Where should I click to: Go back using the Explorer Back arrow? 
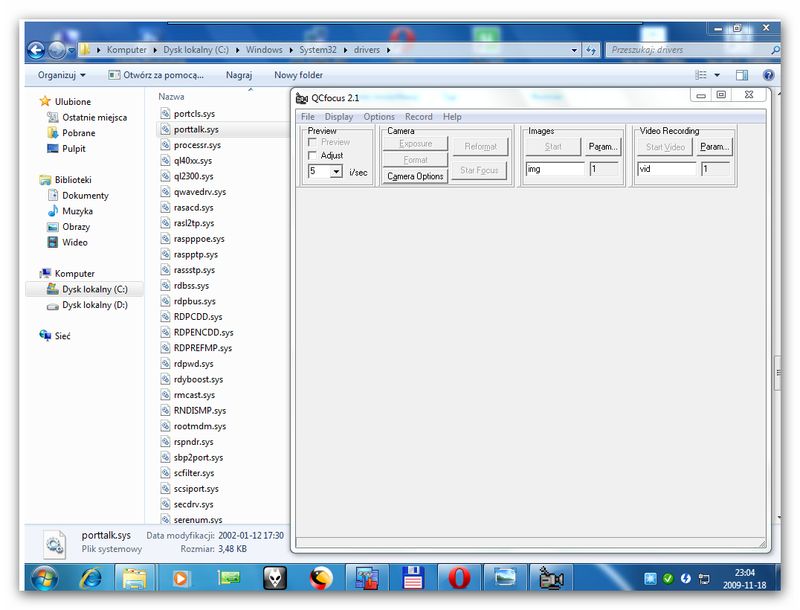tap(36, 50)
